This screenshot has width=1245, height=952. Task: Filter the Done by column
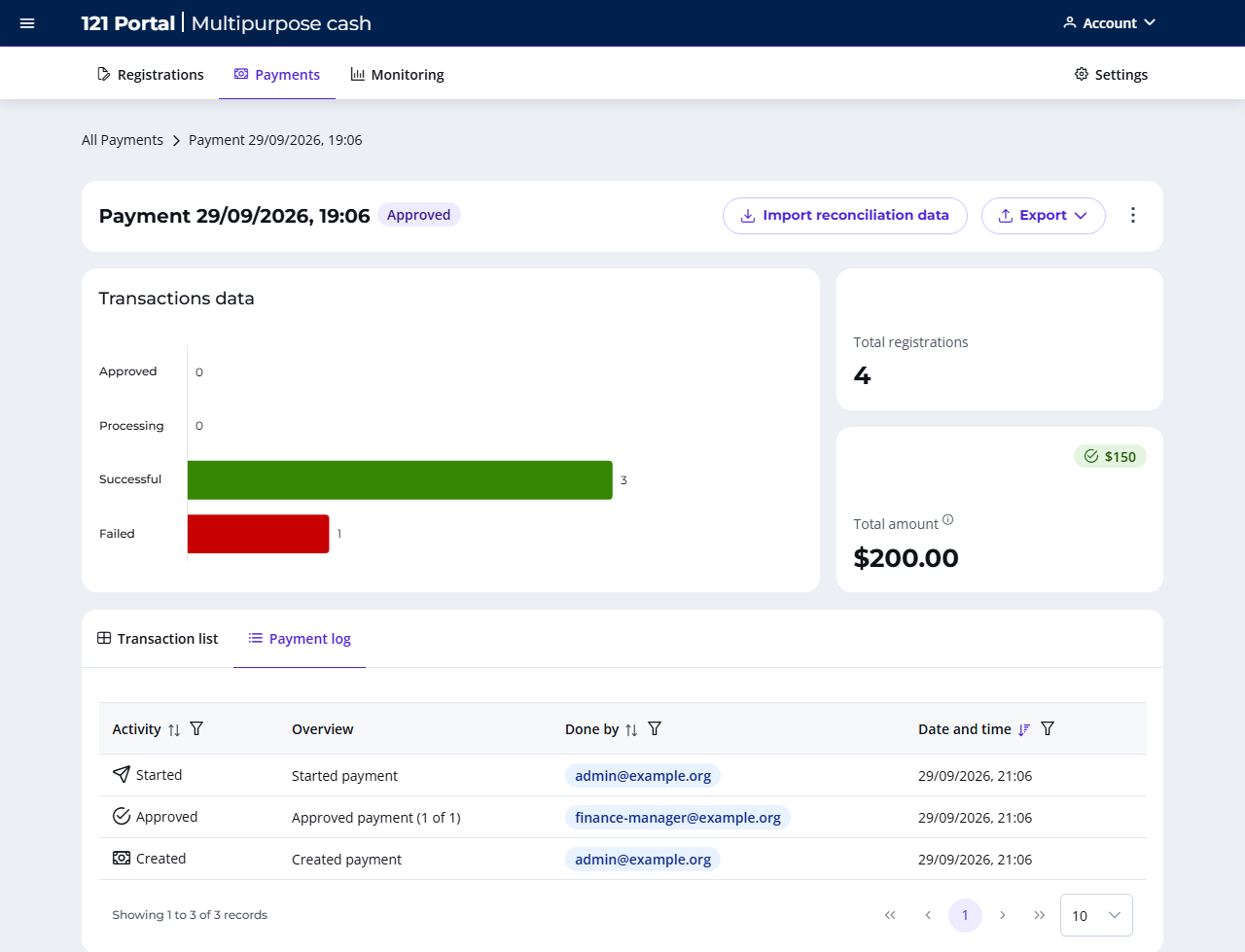tap(655, 728)
